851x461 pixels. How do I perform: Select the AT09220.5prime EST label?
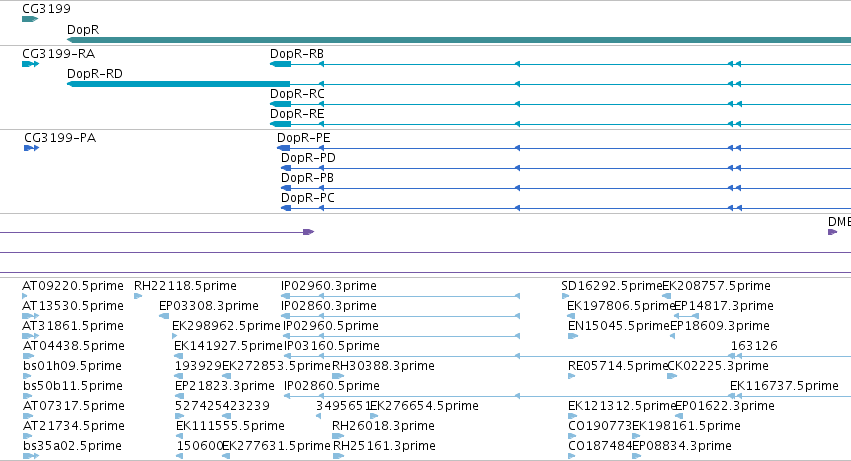73,286
